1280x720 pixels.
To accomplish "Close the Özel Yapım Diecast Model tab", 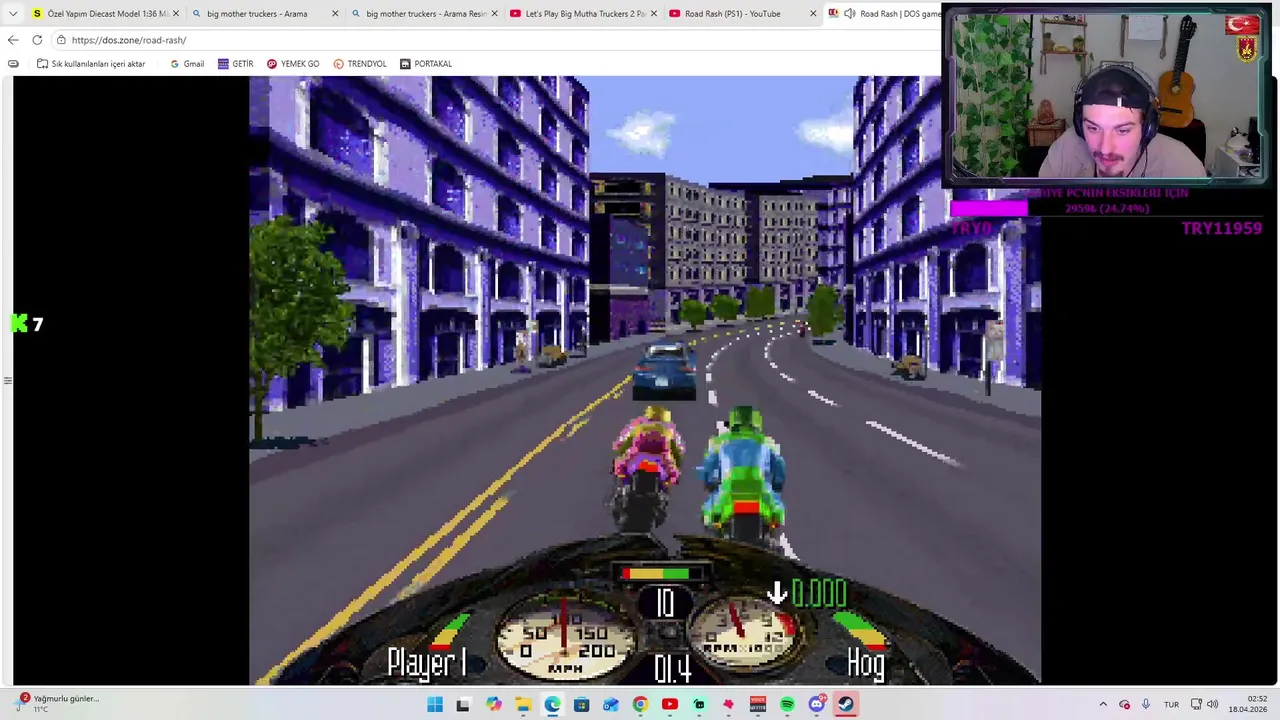I will click(x=175, y=14).
